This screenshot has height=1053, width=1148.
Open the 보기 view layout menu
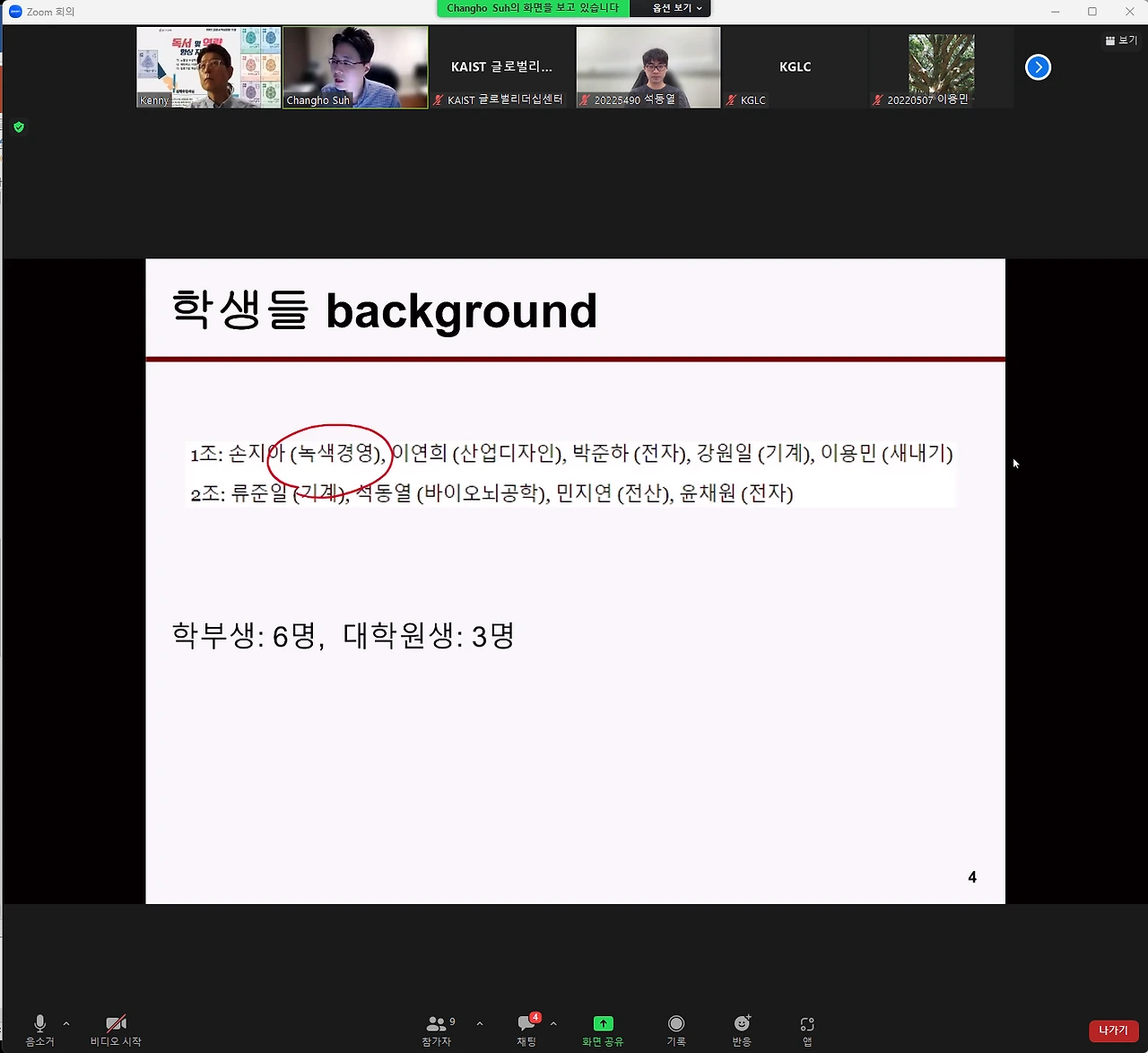click(1121, 40)
